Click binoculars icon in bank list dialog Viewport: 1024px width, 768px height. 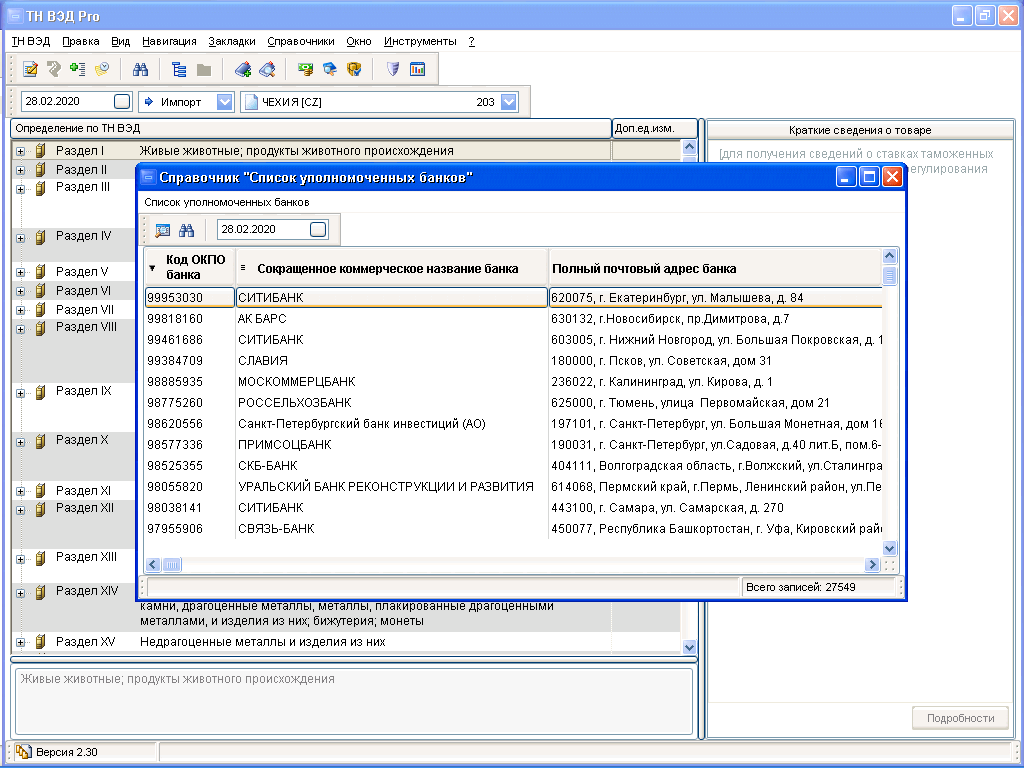pyautogui.click(x=186, y=230)
